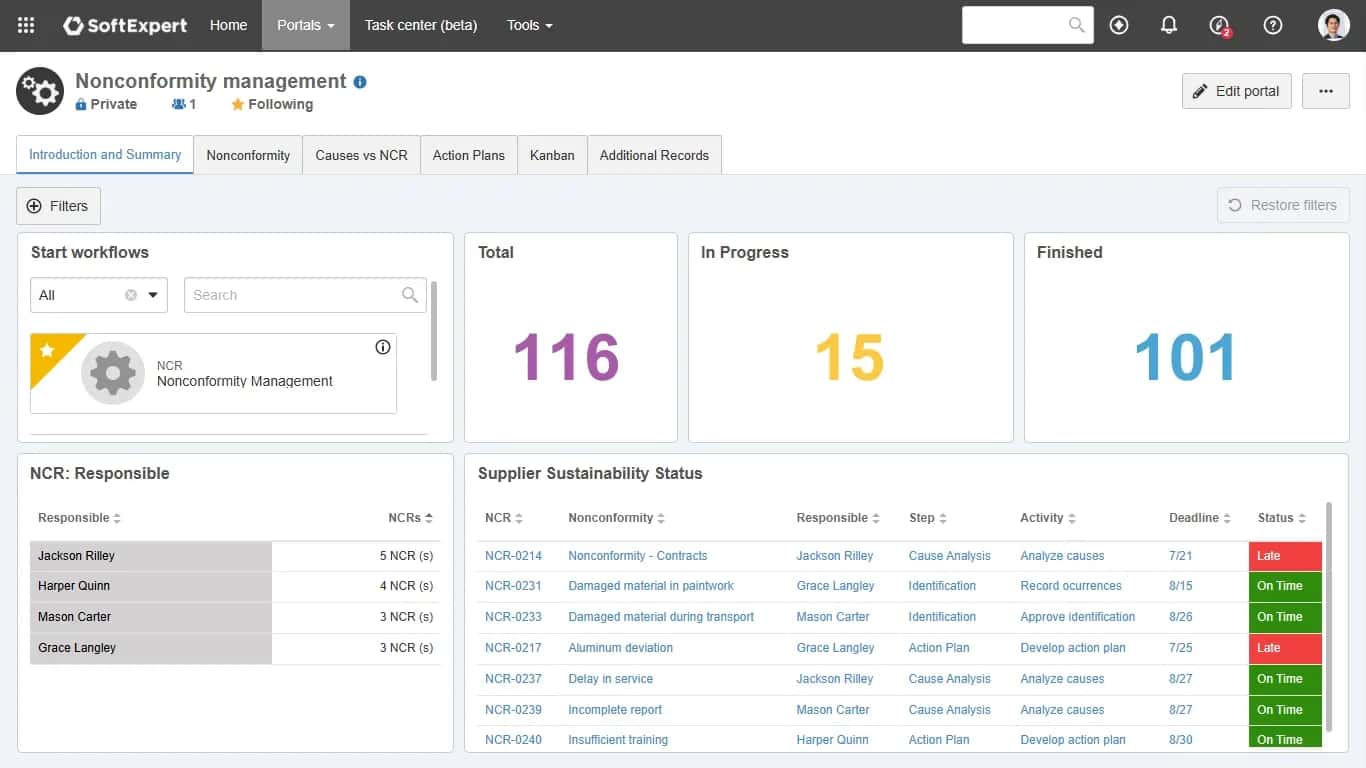
Task: Open NCR-0214 link
Action: pos(513,556)
